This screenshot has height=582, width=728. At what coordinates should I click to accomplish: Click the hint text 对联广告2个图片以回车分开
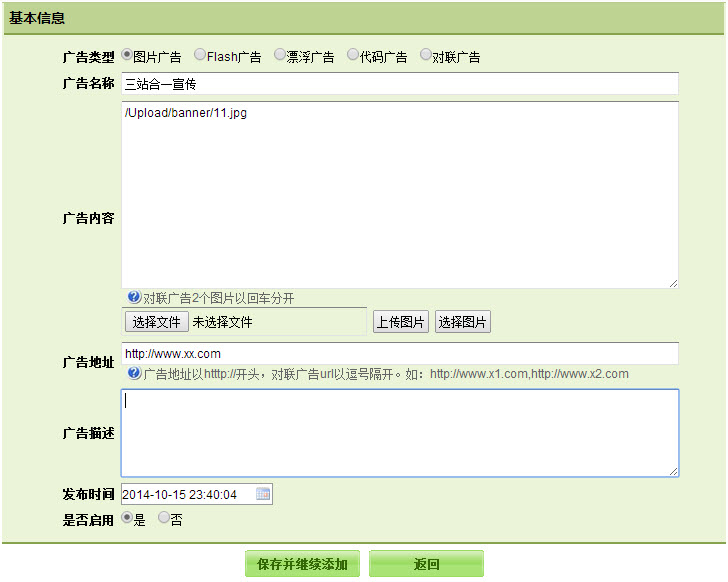(x=219, y=298)
